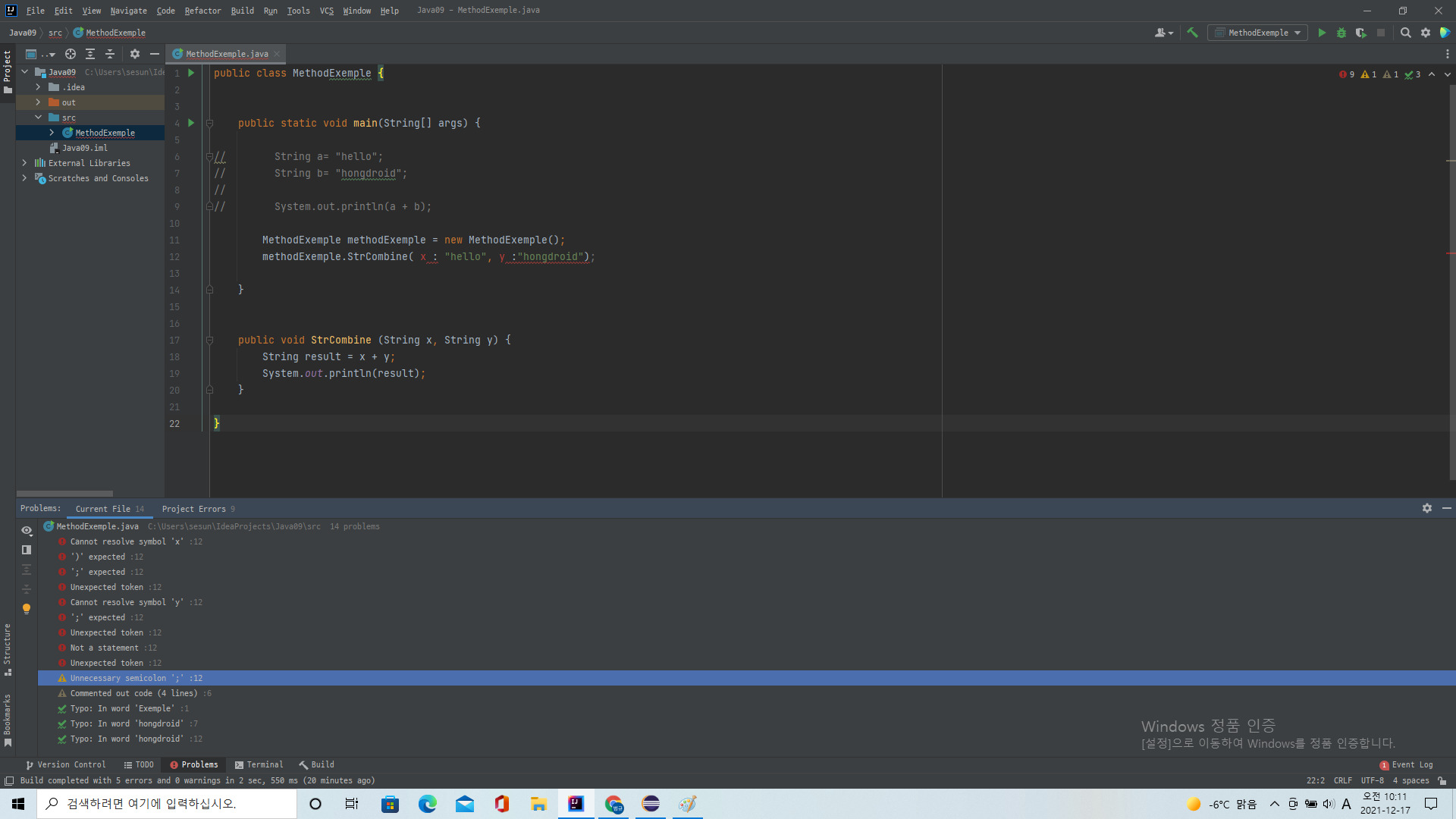The image size is (1456, 819).
Task: Open Microsoft Edge from taskbar
Action: (x=428, y=804)
